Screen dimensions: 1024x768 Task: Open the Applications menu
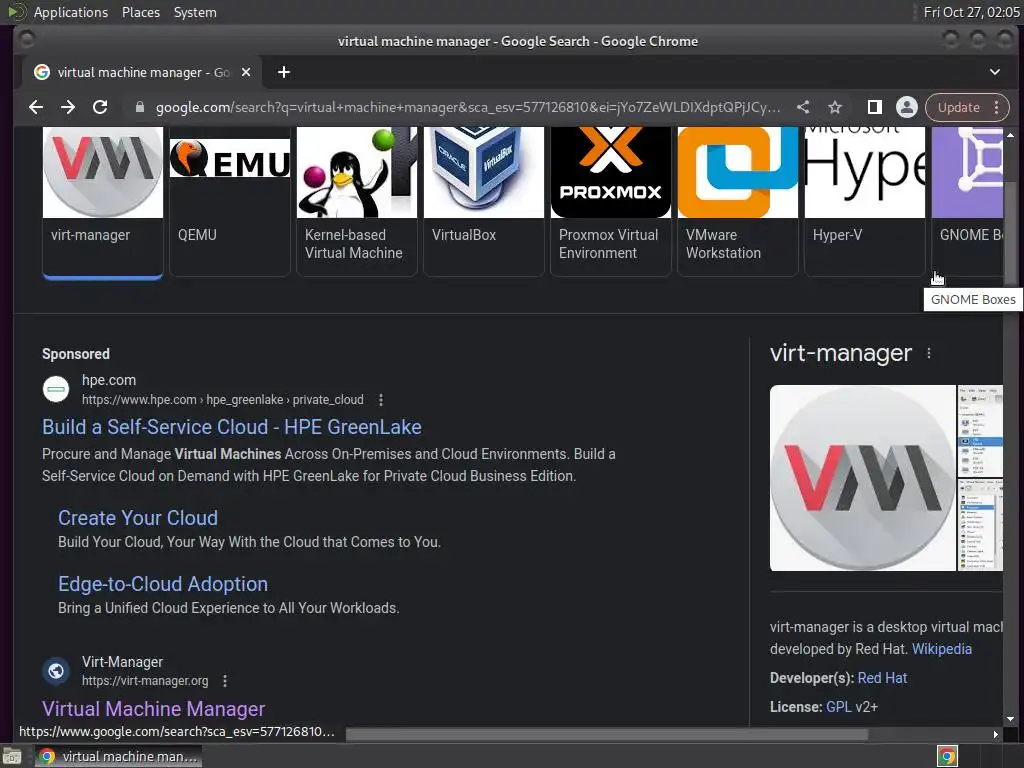click(71, 12)
